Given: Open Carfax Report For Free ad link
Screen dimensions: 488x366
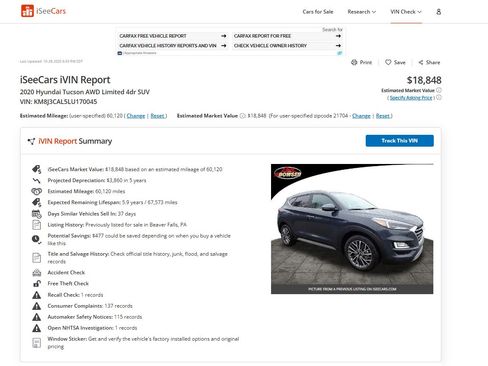Looking at the screenshot, I should click(x=287, y=36).
